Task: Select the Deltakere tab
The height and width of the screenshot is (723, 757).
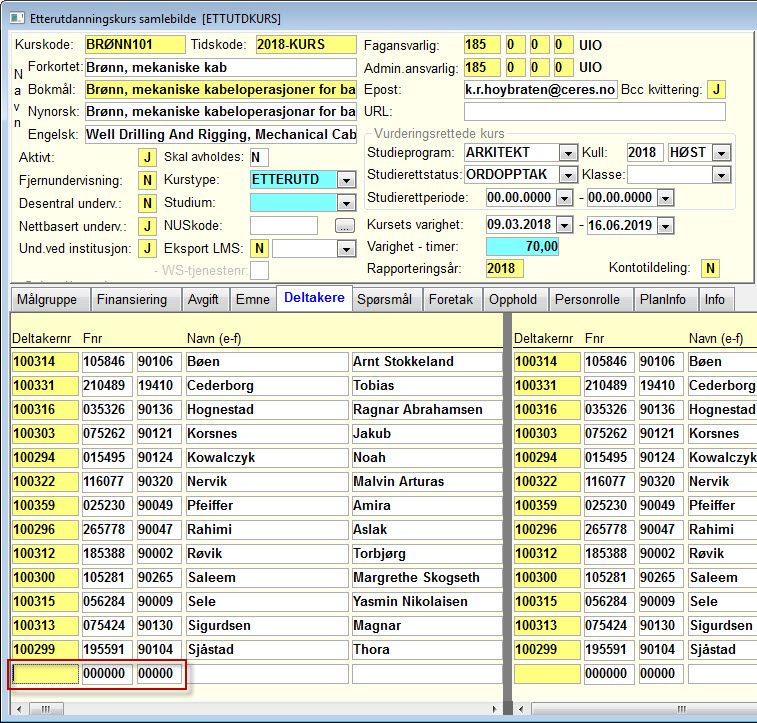Action: pos(314,298)
